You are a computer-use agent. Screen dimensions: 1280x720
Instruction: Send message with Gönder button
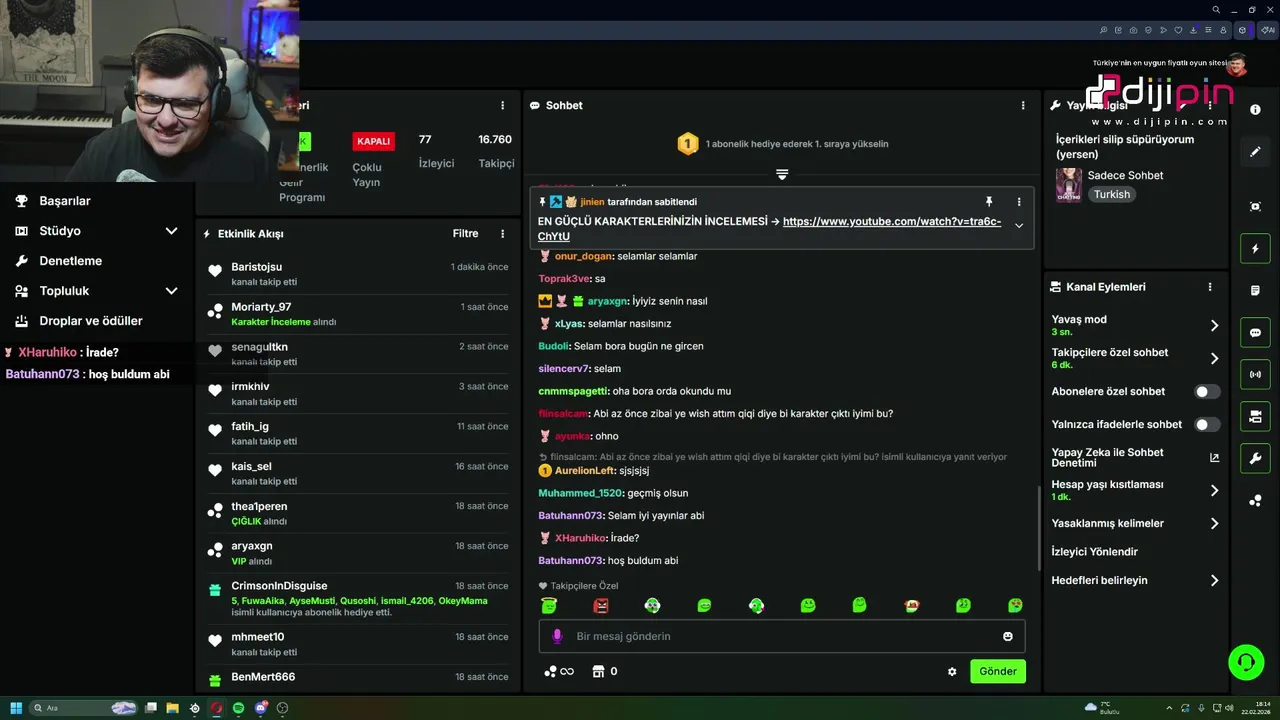(997, 671)
